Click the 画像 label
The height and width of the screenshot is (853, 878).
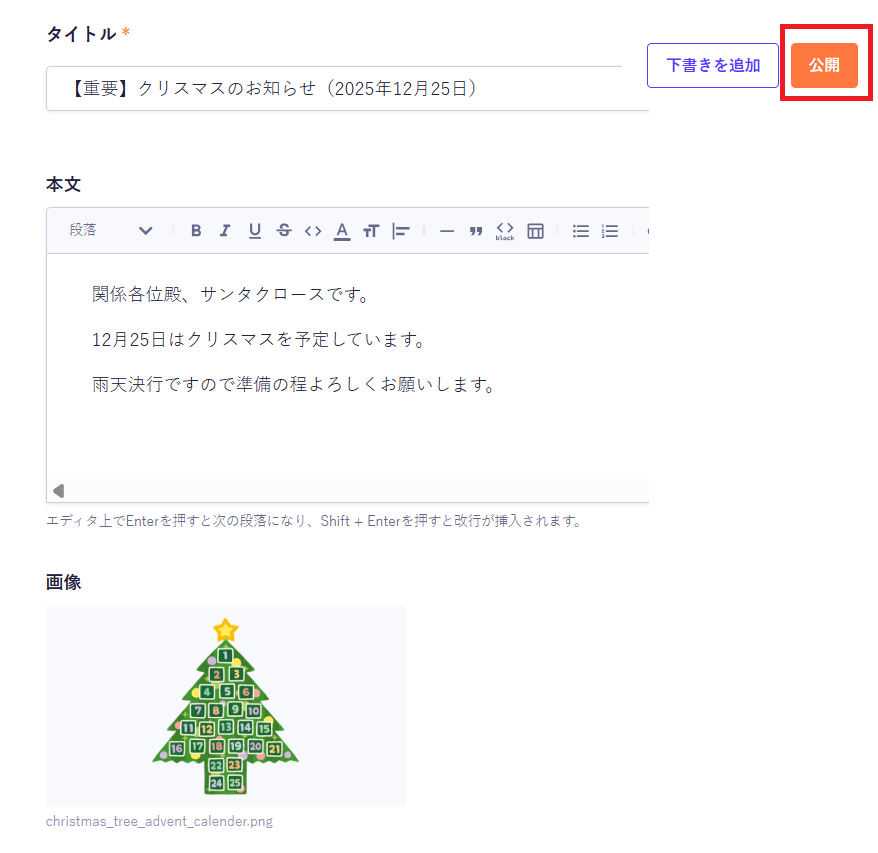click(x=63, y=582)
